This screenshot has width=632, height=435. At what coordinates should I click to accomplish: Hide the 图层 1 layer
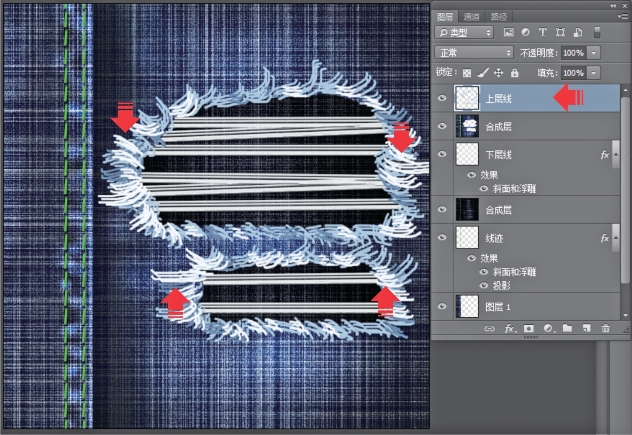[x=442, y=306]
